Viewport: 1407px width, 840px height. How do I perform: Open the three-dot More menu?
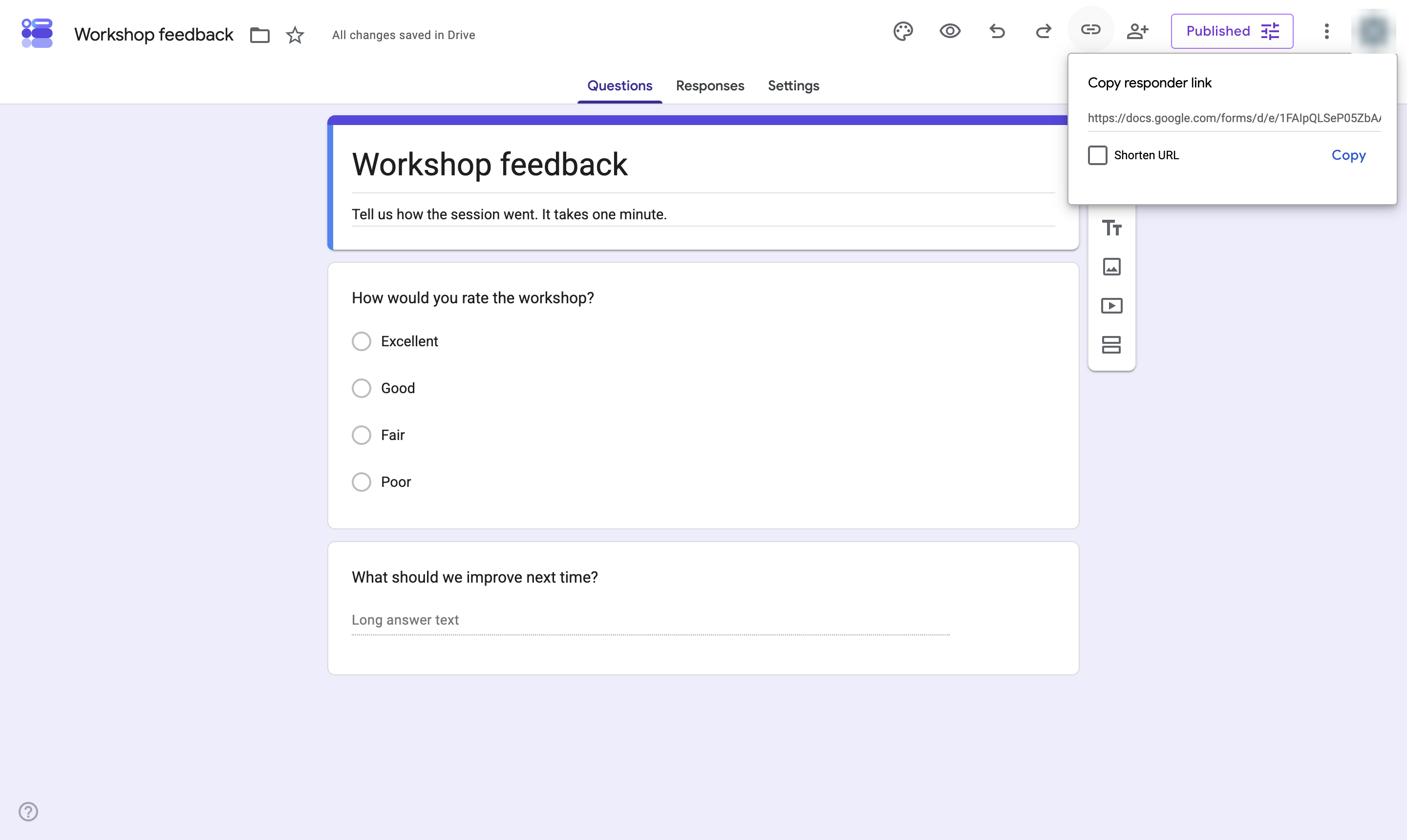[1326, 31]
